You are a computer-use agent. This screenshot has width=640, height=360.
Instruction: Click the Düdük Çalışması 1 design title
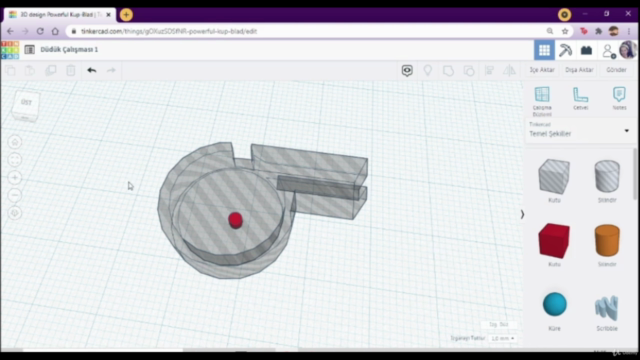click(x=69, y=49)
